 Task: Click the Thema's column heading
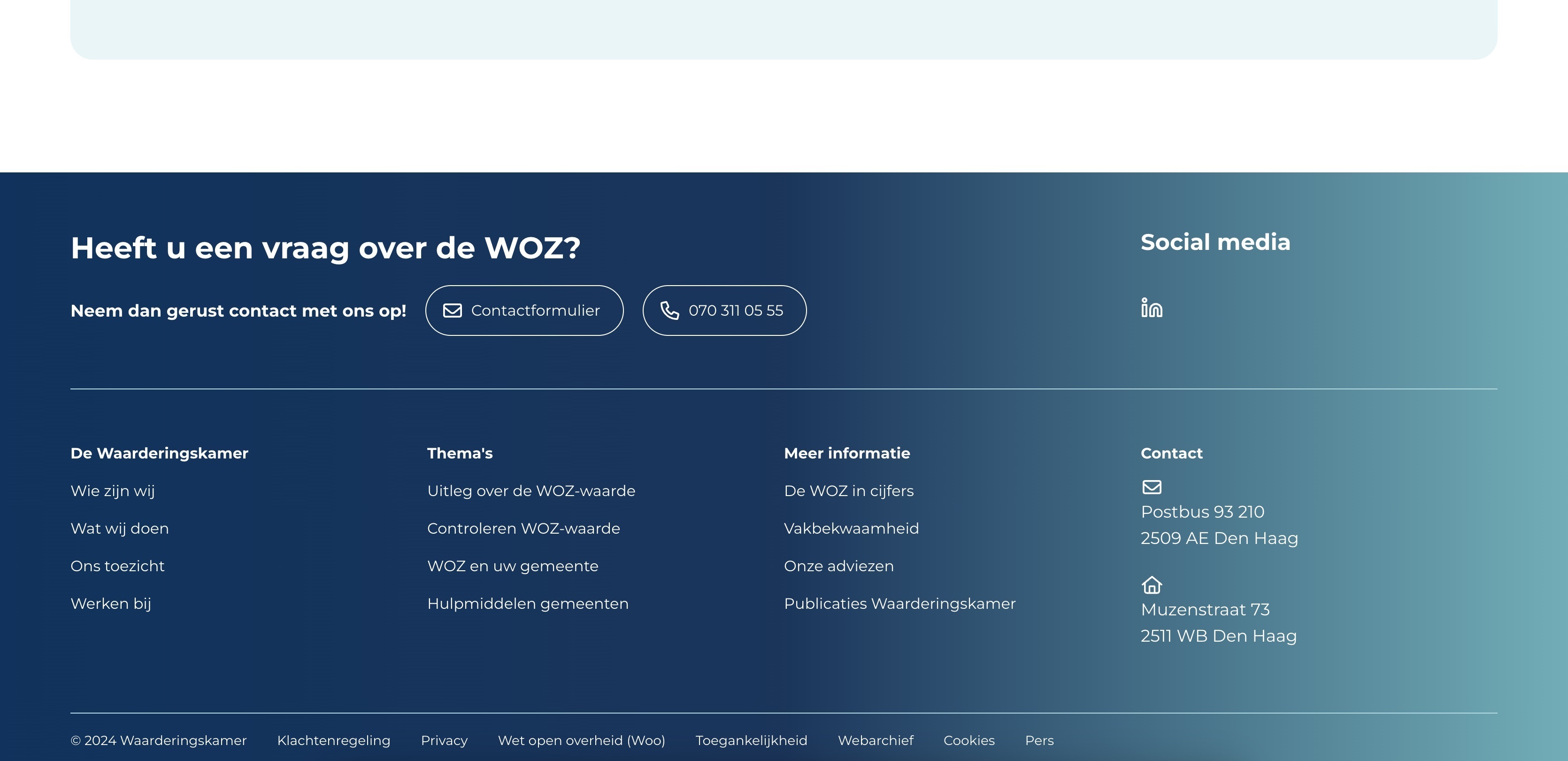(x=460, y=453)
